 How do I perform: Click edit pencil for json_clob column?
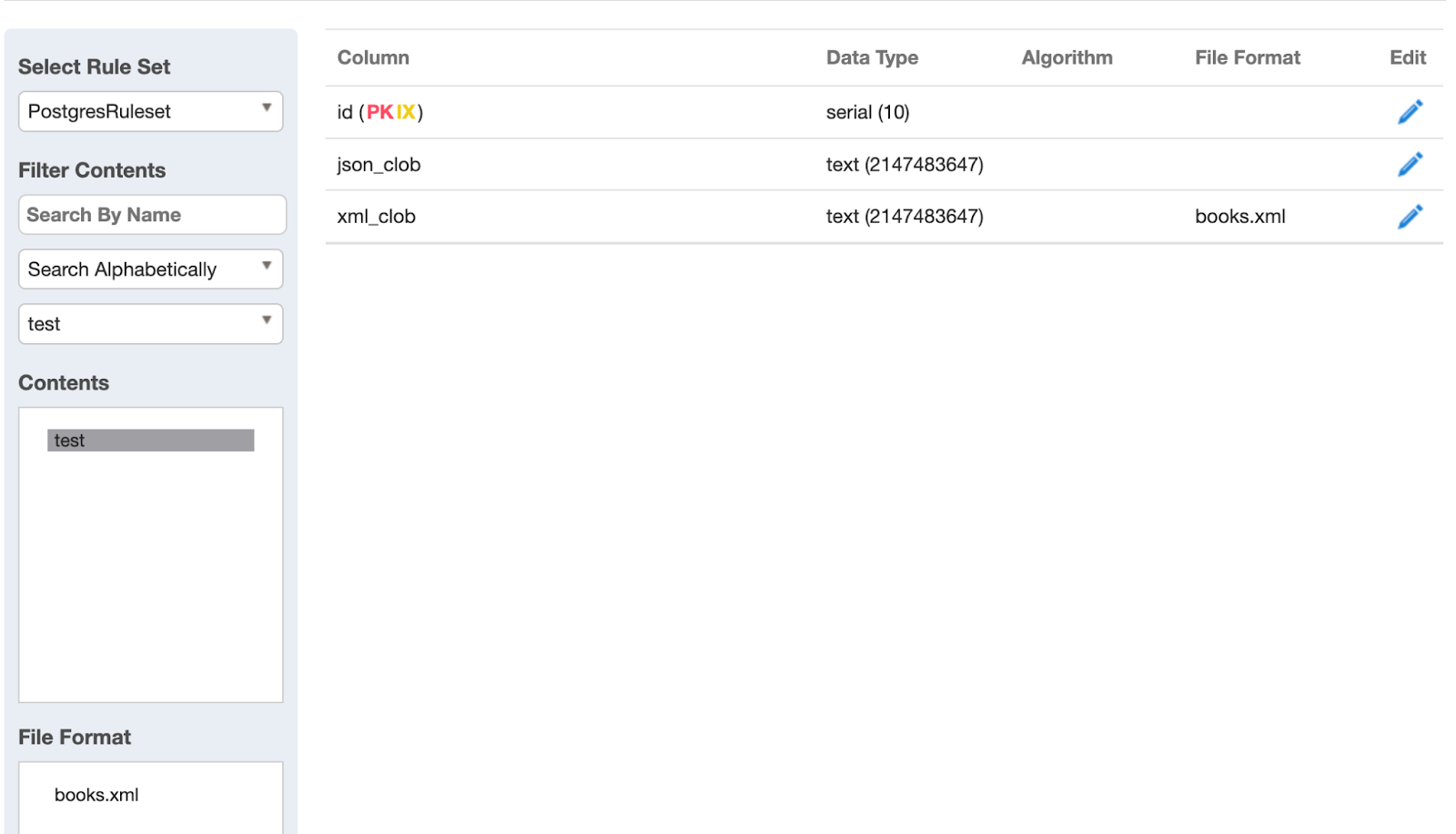pyautogui.click(x=1410, y=165)
